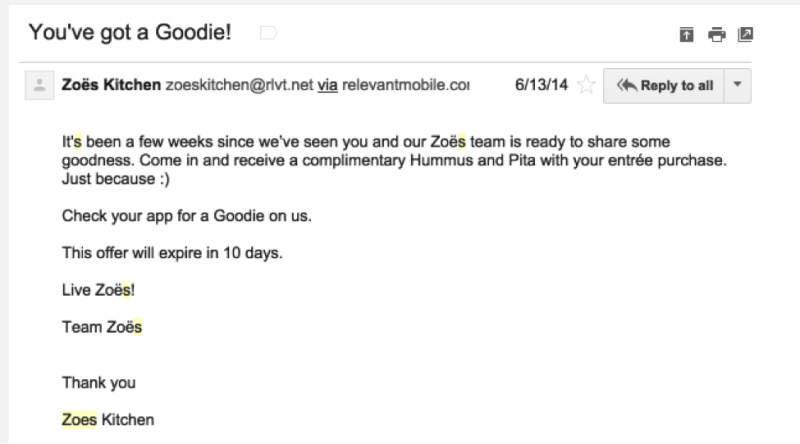The width and height of the screenshot is (800, 444).
Task: Click the relevantmobile domain text in the header
Action: point(406,85)
